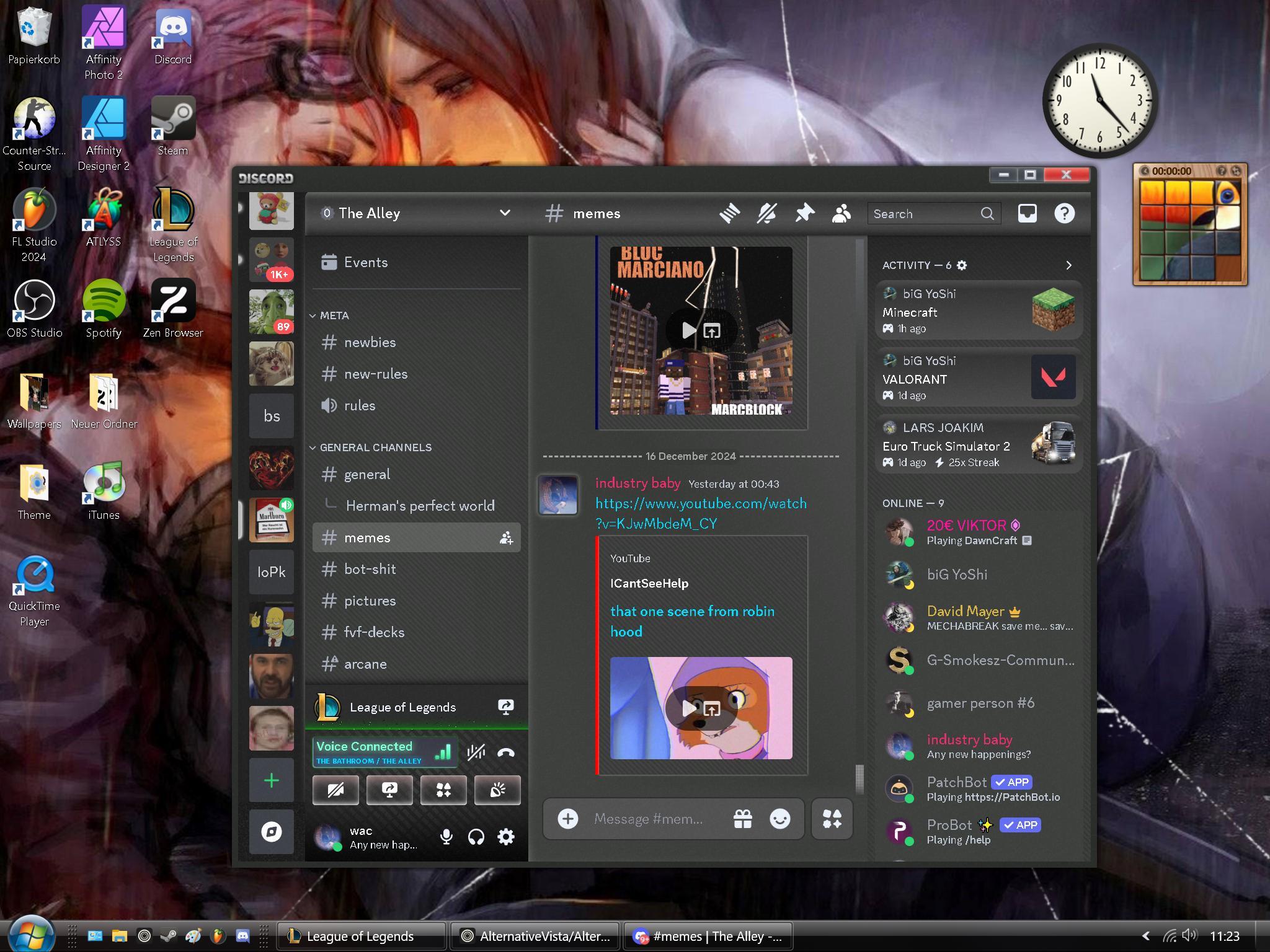Collapse the META category
The image size is (1270, 952).
pos(334,315)
